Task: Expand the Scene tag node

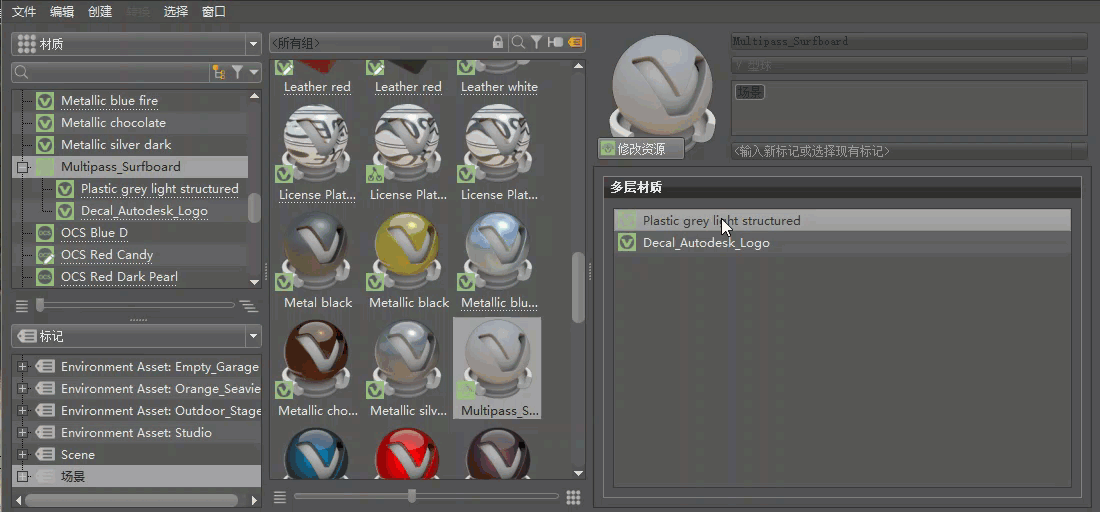Action: (22, 455)
